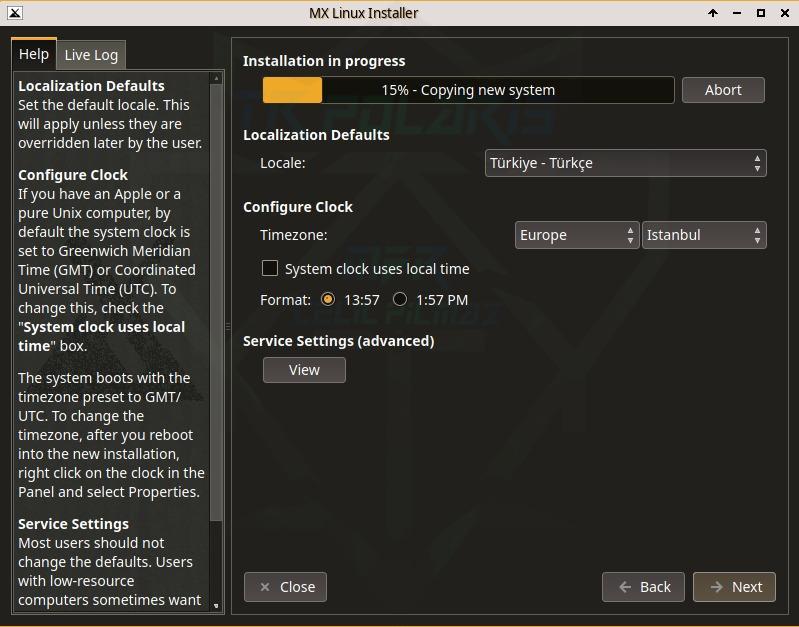Open the Live Log tab

[91, 55]
